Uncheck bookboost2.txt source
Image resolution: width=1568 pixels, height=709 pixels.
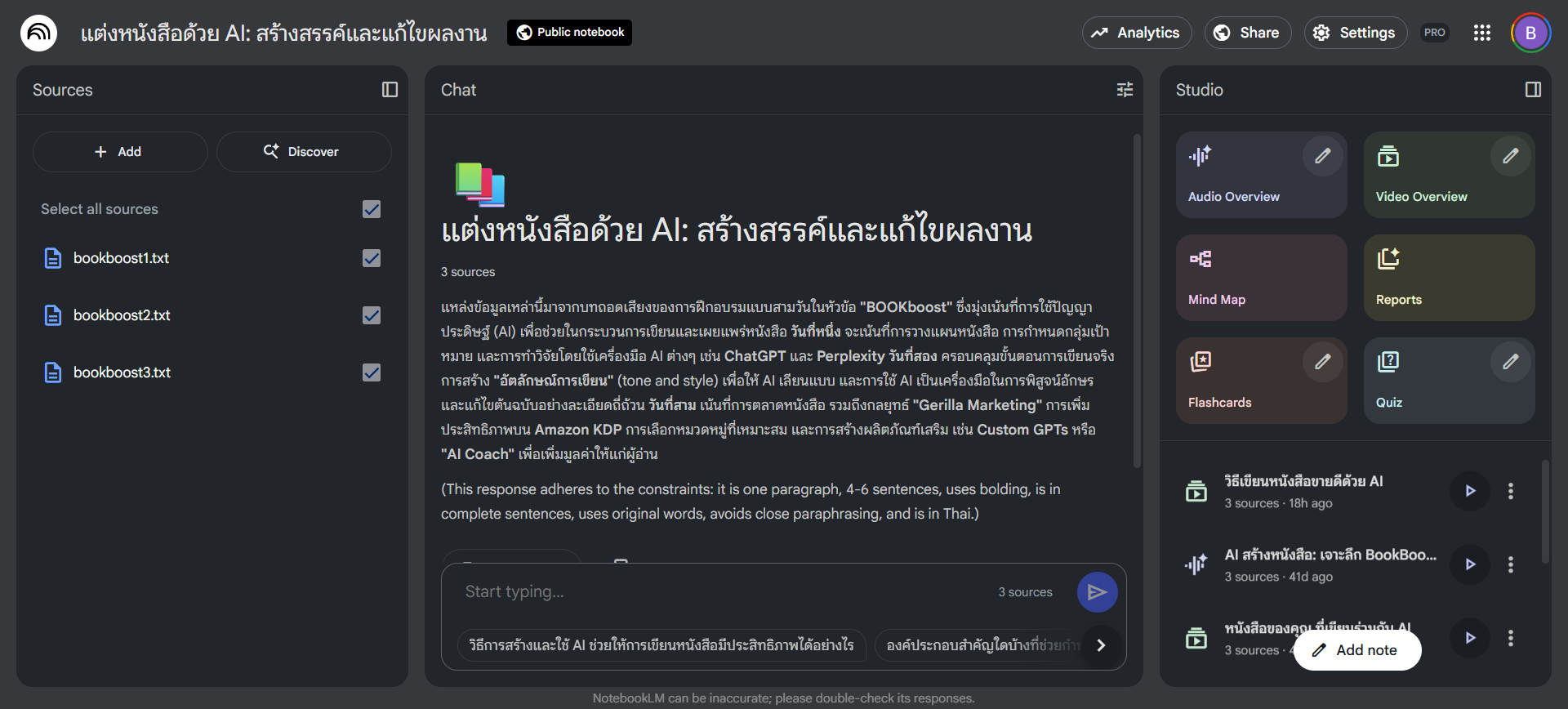[x=372, y=315]
